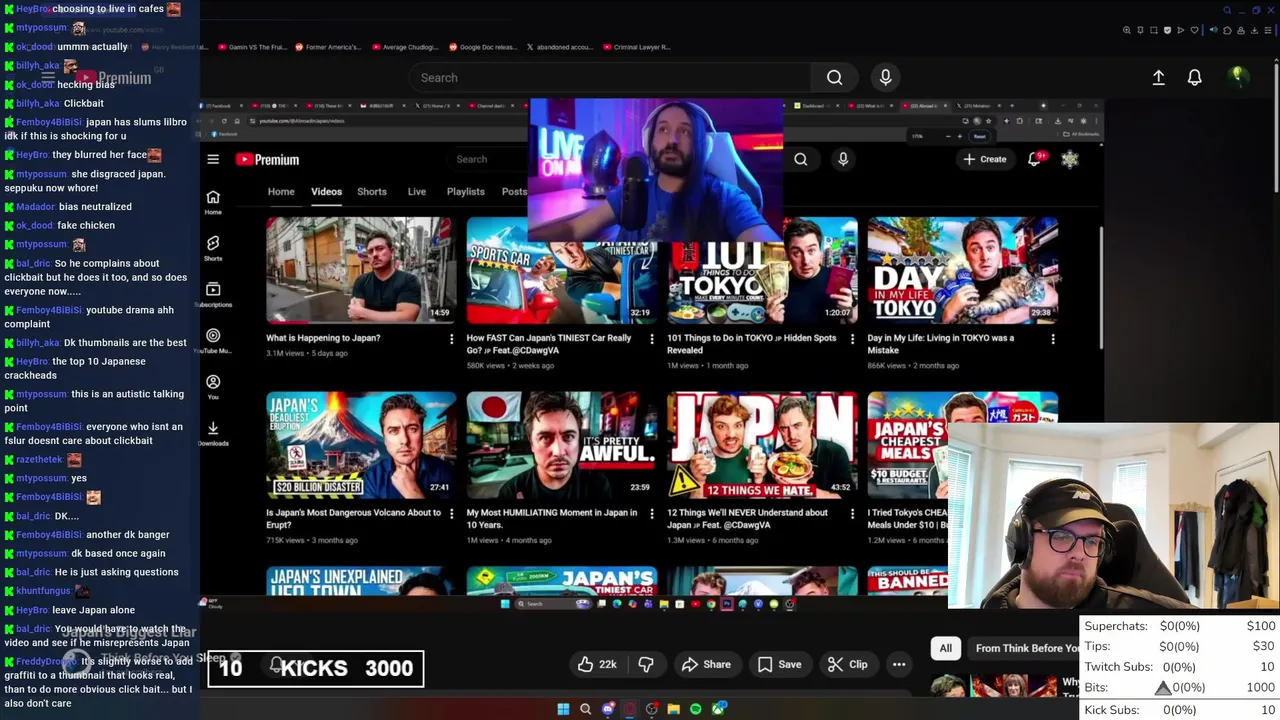The image size is (1280, 720).
Task: Click the Share button under the video
Action: 706,664
